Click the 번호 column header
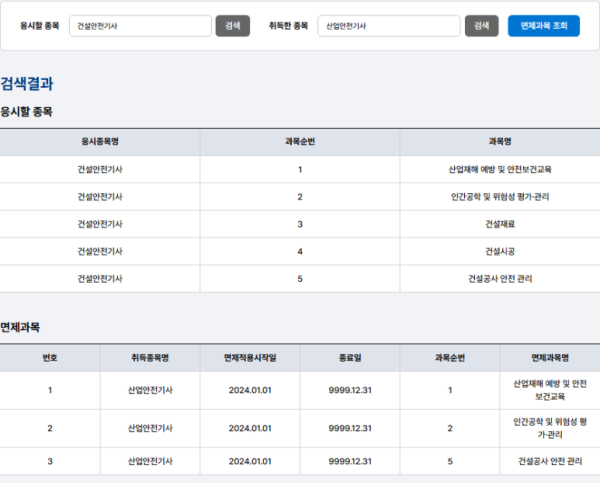Viewport: 600px width, 483px height. pyautogui.click(x=50, y=358)
